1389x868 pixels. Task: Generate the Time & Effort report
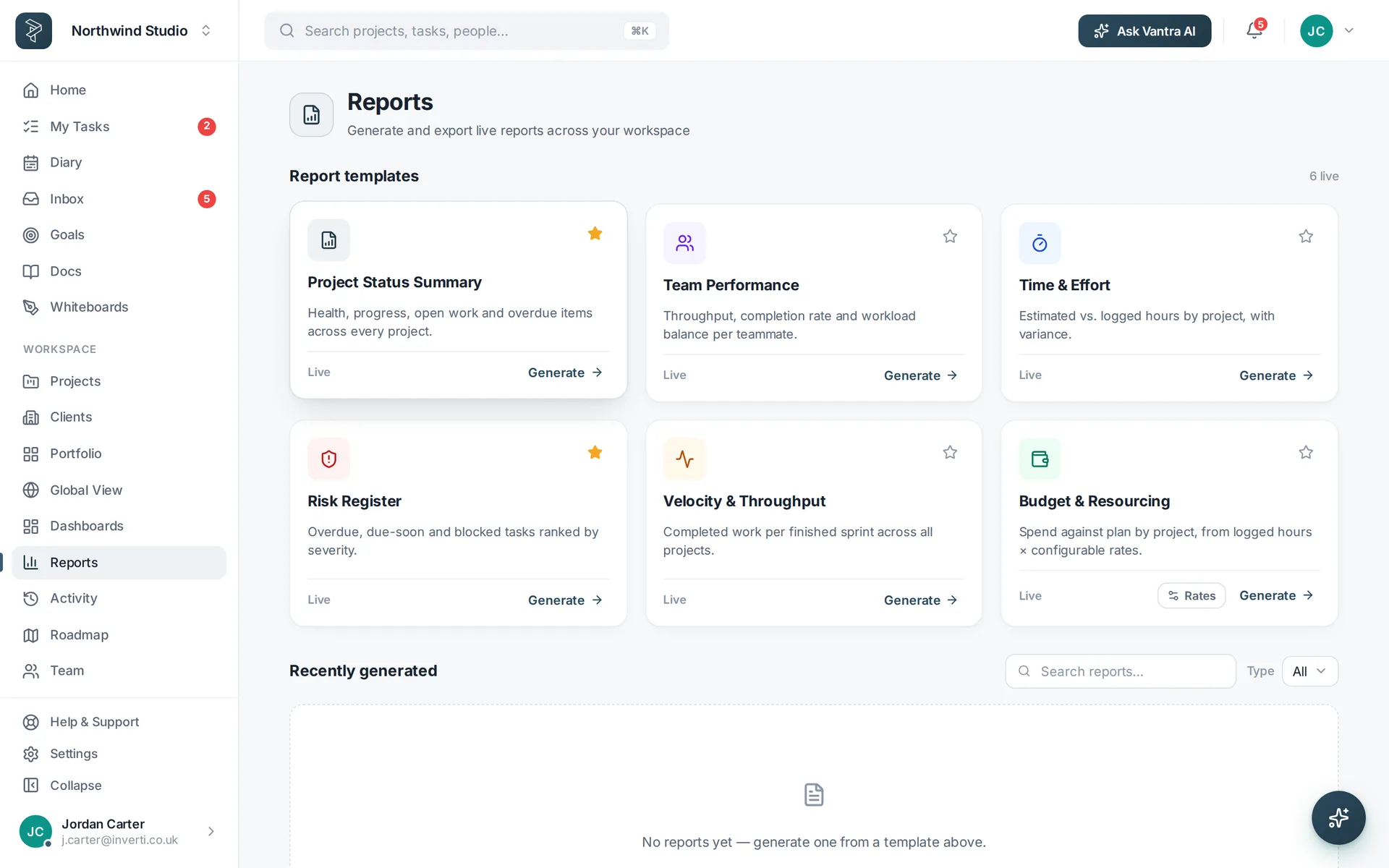click(x=1276, y=375)
